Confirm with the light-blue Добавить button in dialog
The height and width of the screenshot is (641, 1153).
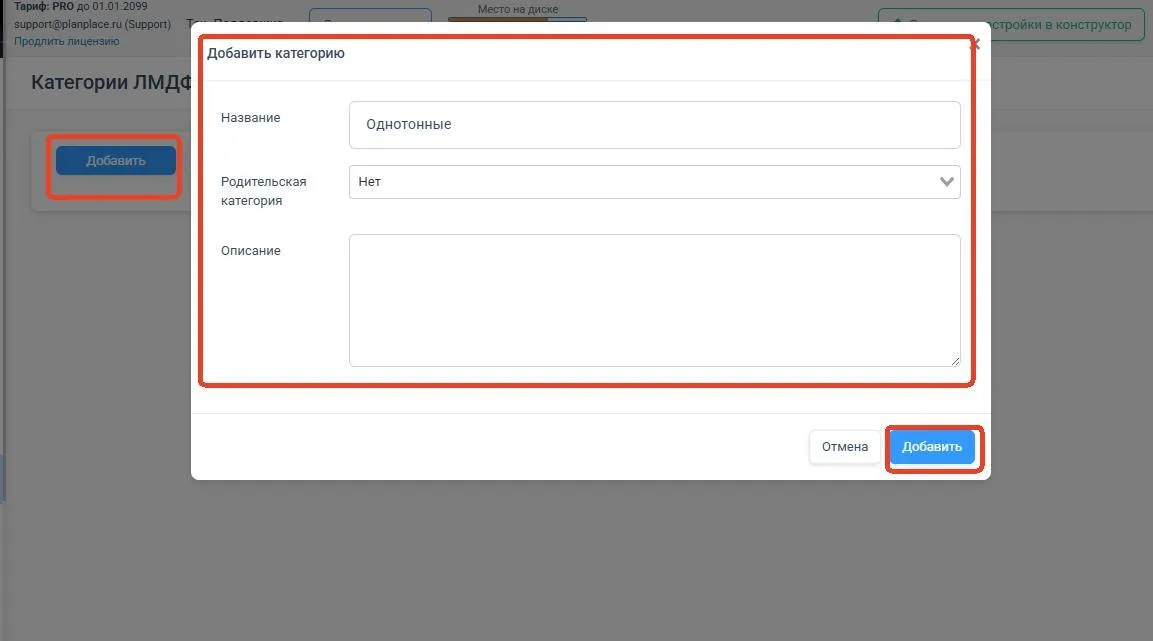(932, 447)
